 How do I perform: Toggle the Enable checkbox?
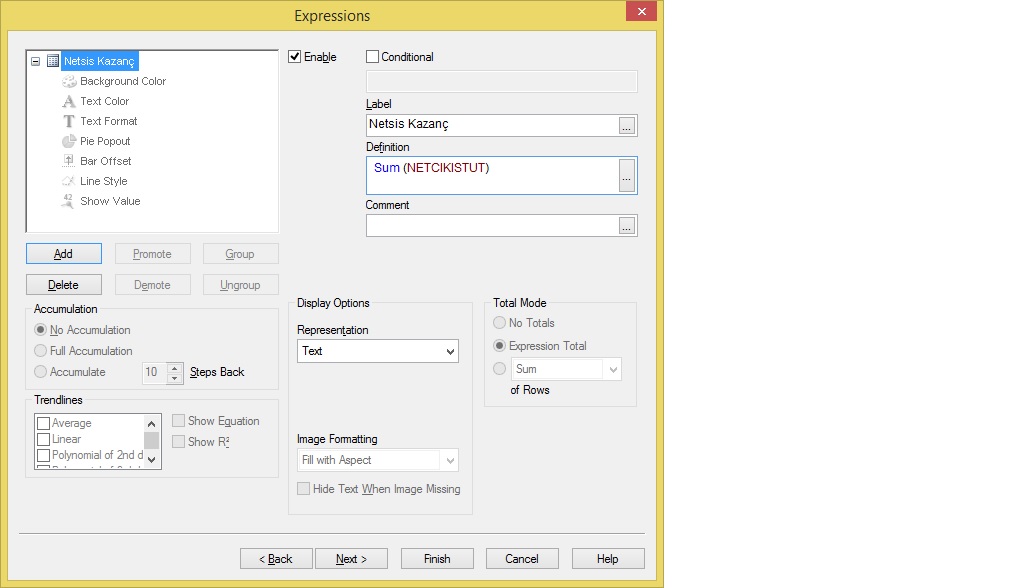point(295,57)
